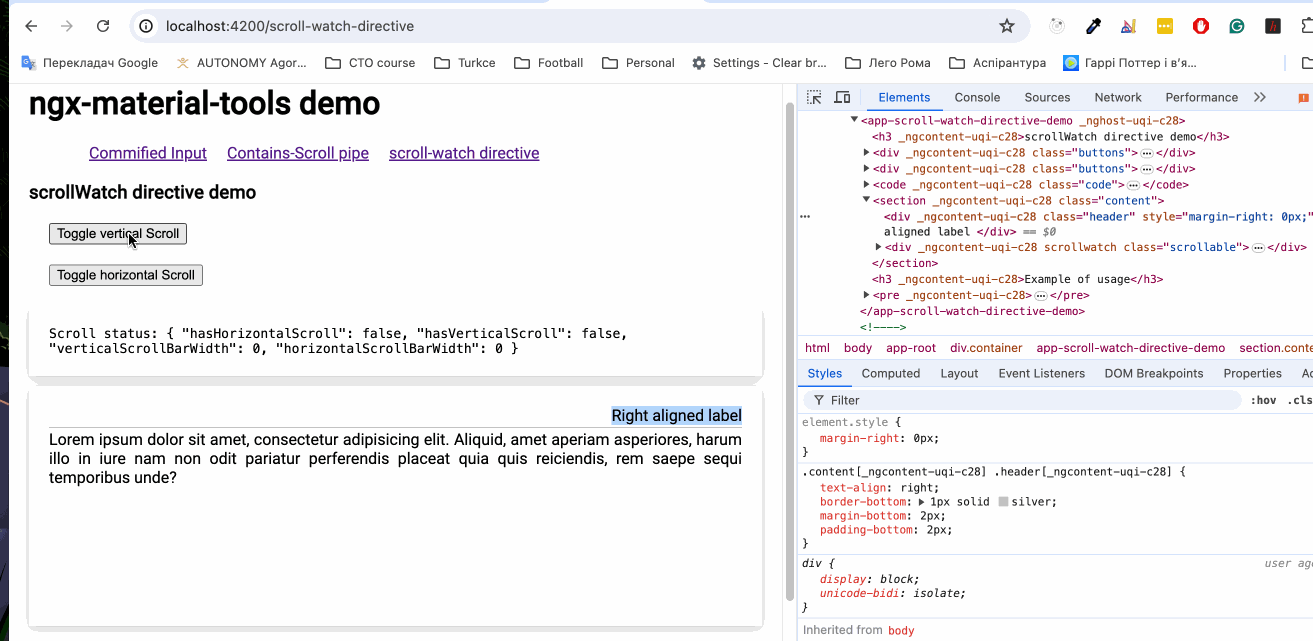This screenshot has width=1313, height=641.
Task: Open the Turkce bookmark folder
Action: (465, 62)
